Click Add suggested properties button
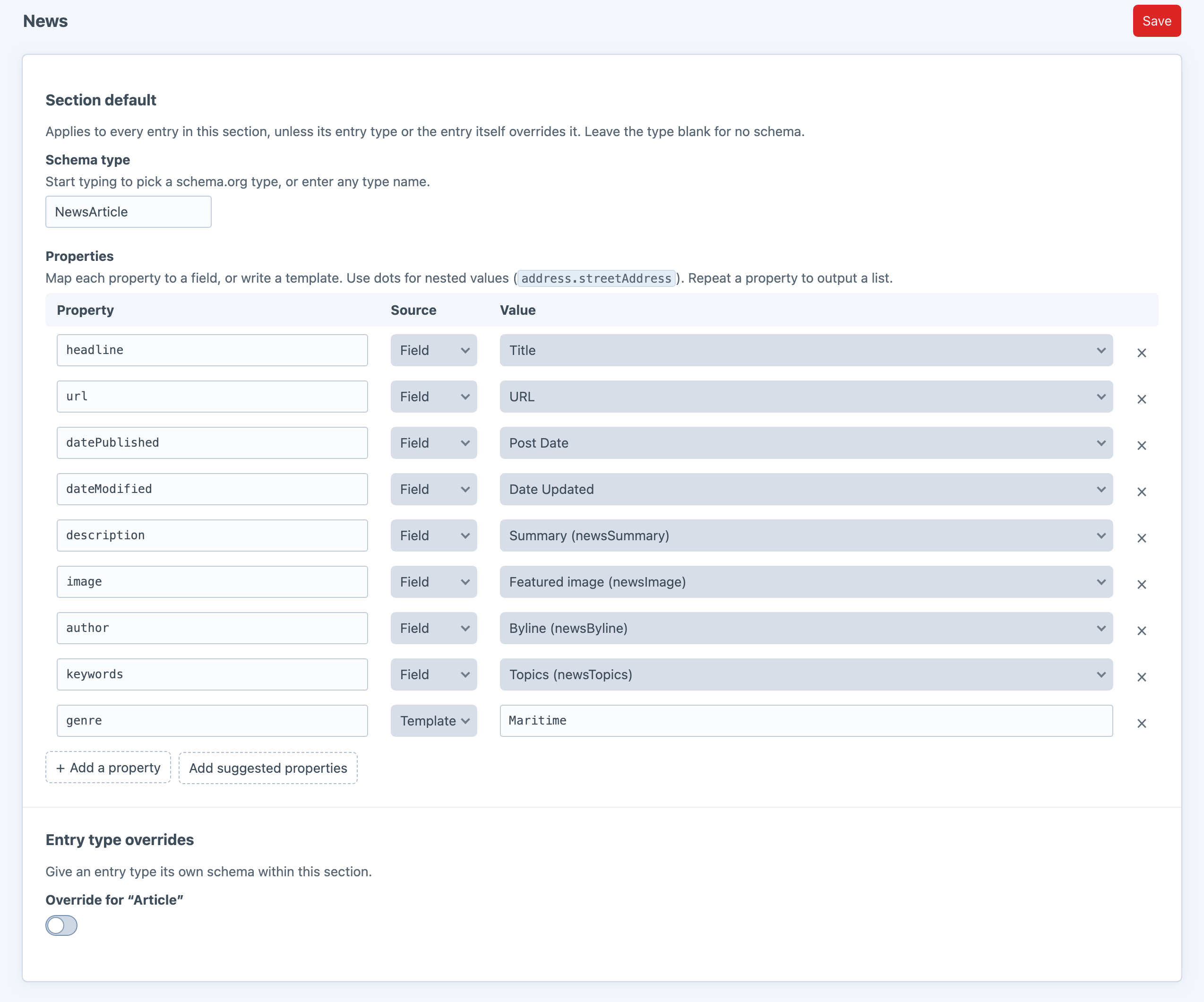Screen dimensions: 1204x1002 [268, 768]
